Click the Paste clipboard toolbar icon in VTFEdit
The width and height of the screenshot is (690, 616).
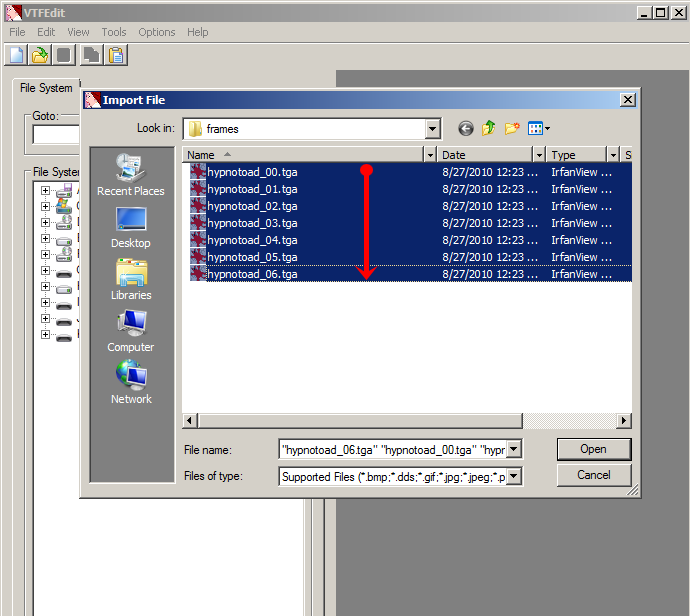click(116, 55)
